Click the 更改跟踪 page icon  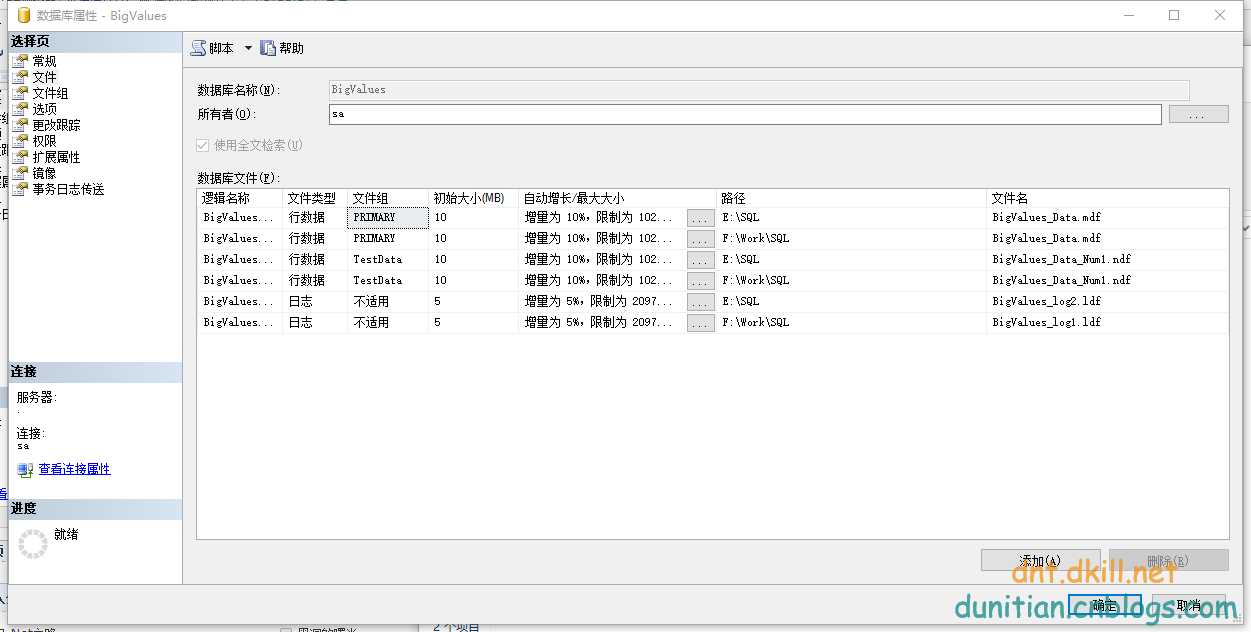[20, 125]
